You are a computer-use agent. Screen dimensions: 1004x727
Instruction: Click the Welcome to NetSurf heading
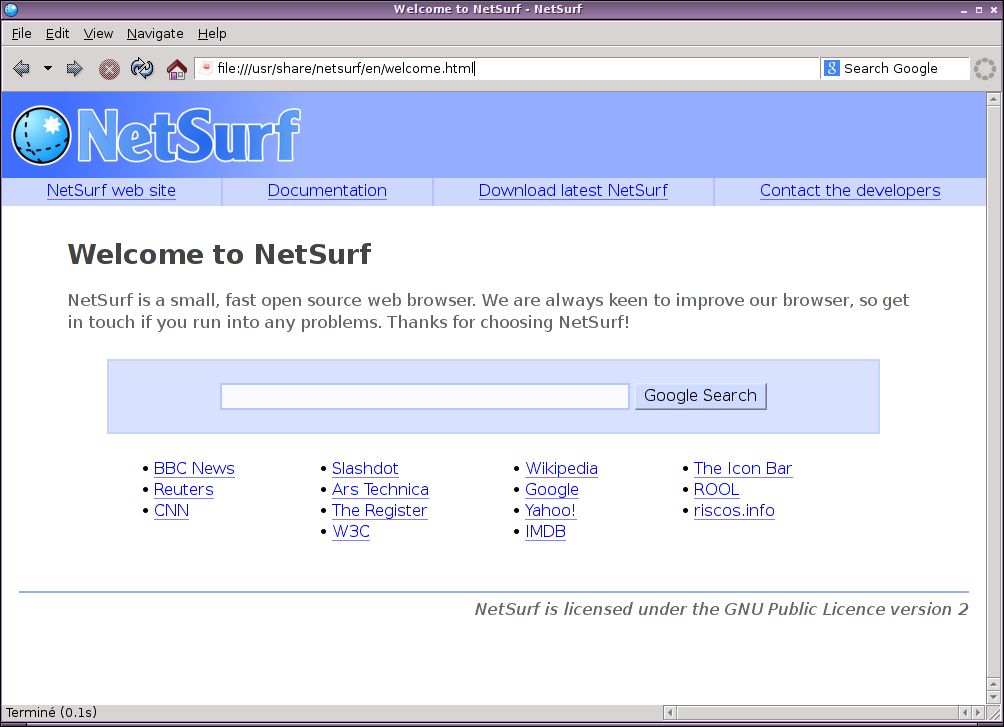tap(219, 254)
